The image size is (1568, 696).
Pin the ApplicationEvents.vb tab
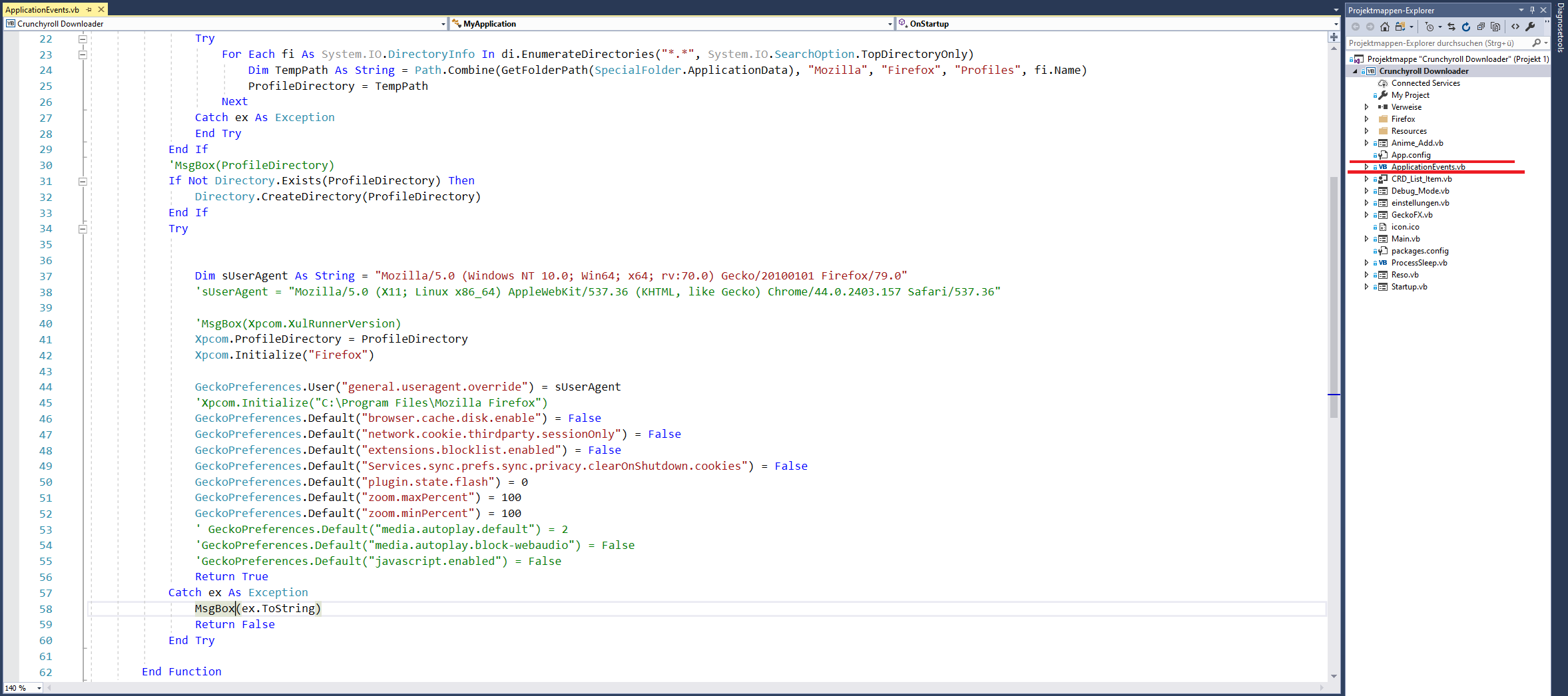click(89, 9)
